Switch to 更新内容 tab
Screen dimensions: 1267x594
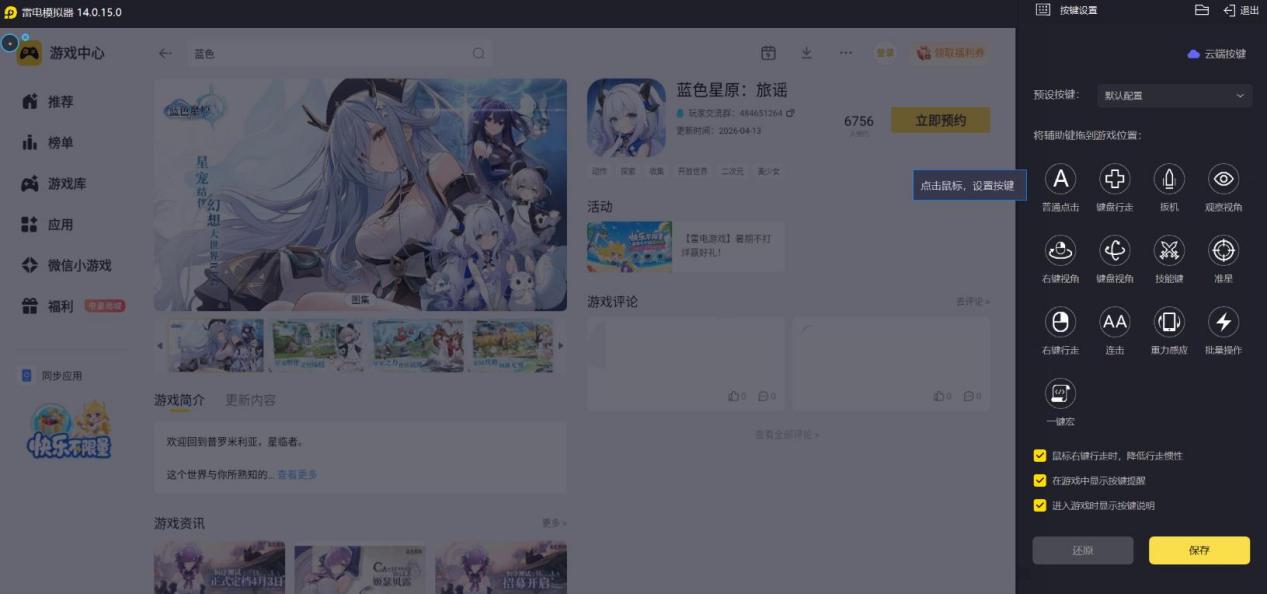(251, 400)
